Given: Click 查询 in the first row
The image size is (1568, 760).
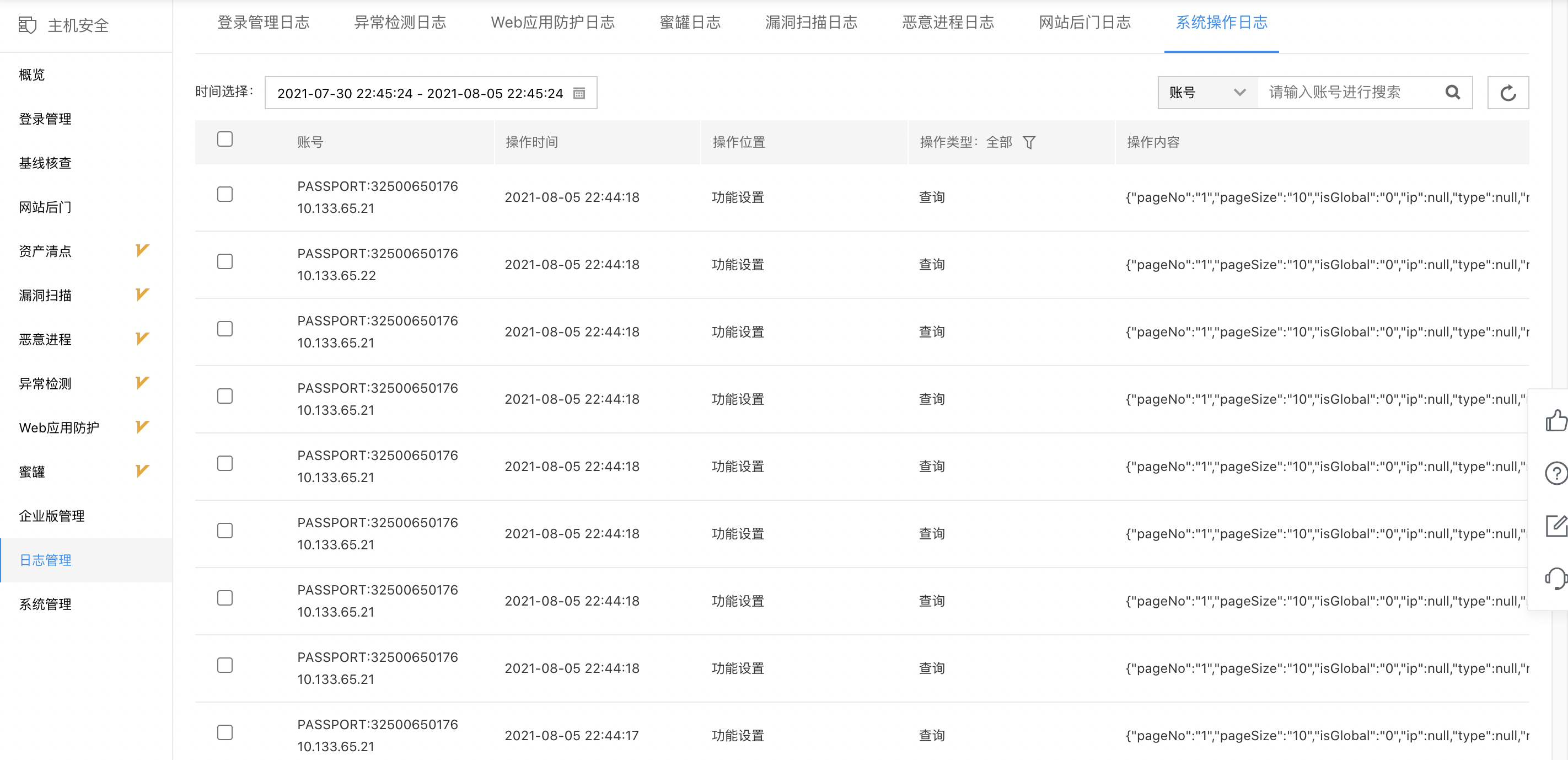Looking at the screenshot, I should tap(932, 197).
